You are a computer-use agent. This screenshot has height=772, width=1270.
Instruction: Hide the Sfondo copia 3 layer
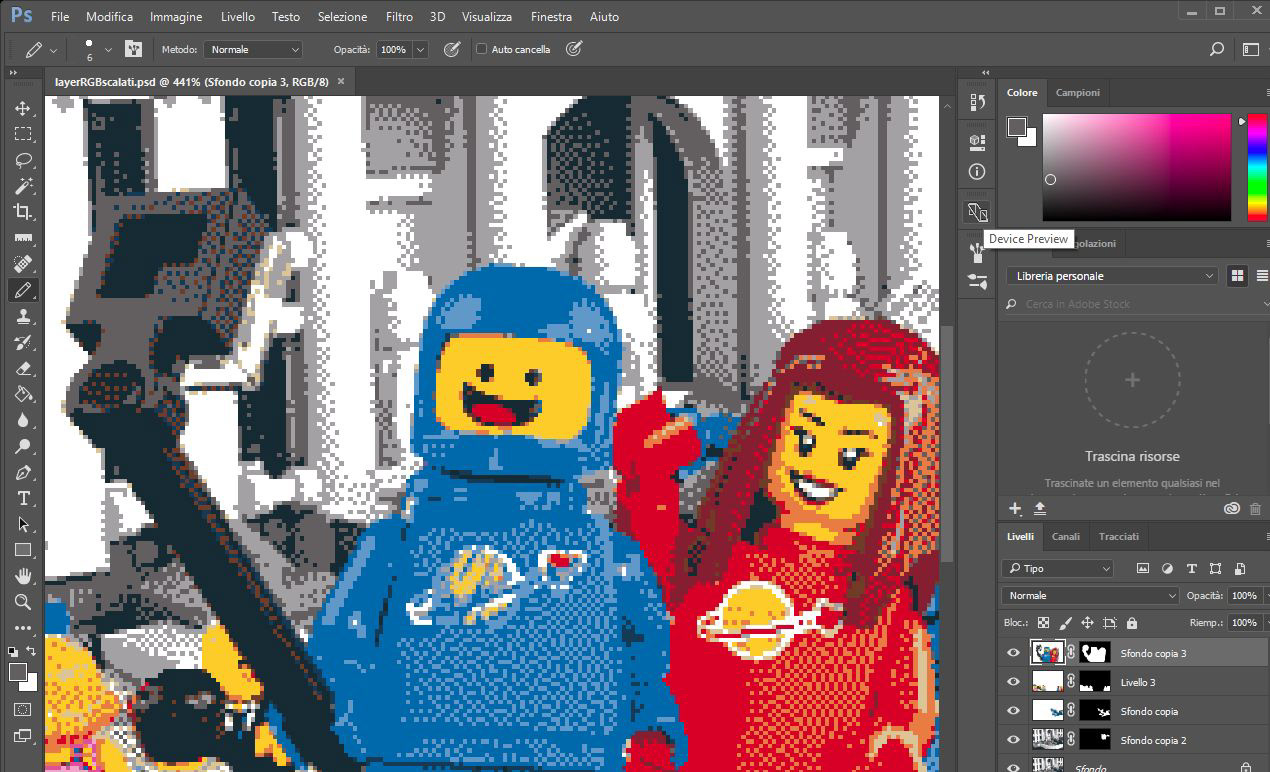coord(1014,653)
